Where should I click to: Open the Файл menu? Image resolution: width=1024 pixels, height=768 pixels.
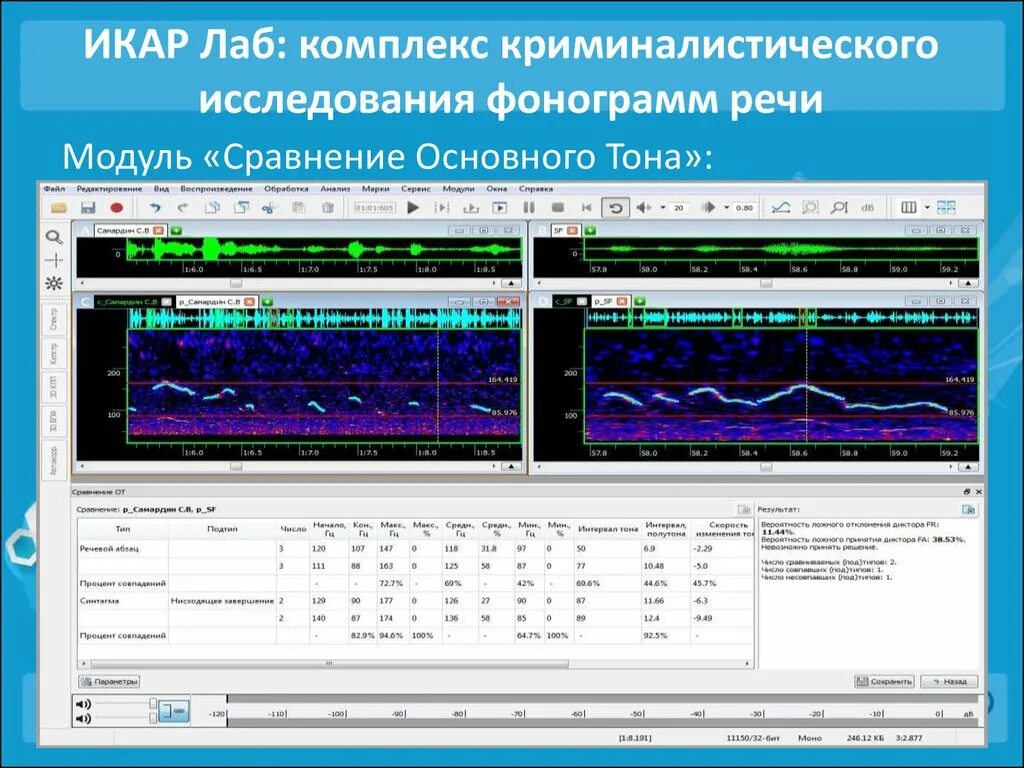(54, 189)
